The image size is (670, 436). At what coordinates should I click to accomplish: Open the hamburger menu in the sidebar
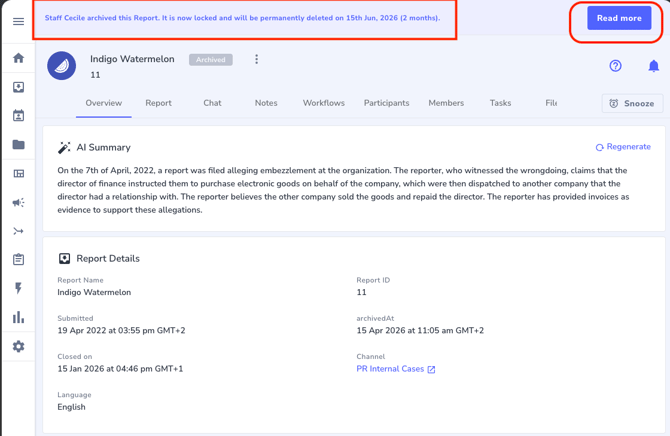[18, 21]
